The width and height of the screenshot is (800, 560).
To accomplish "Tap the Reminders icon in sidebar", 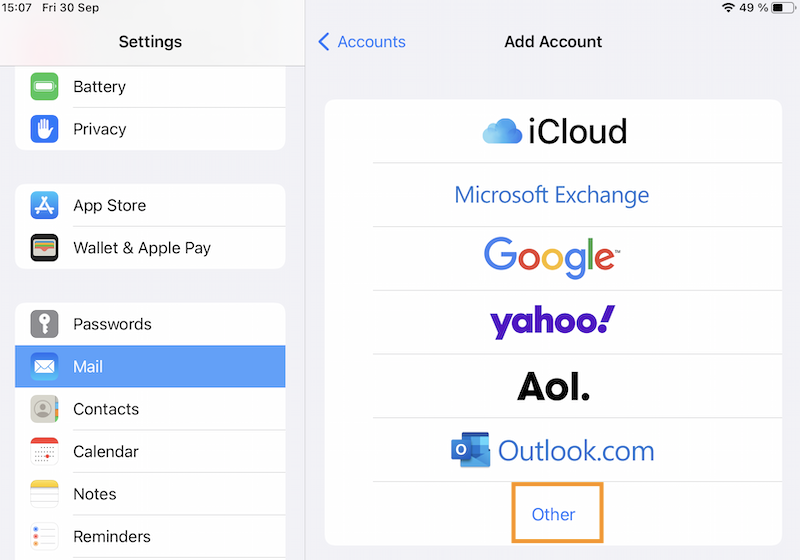I will 45,536.
